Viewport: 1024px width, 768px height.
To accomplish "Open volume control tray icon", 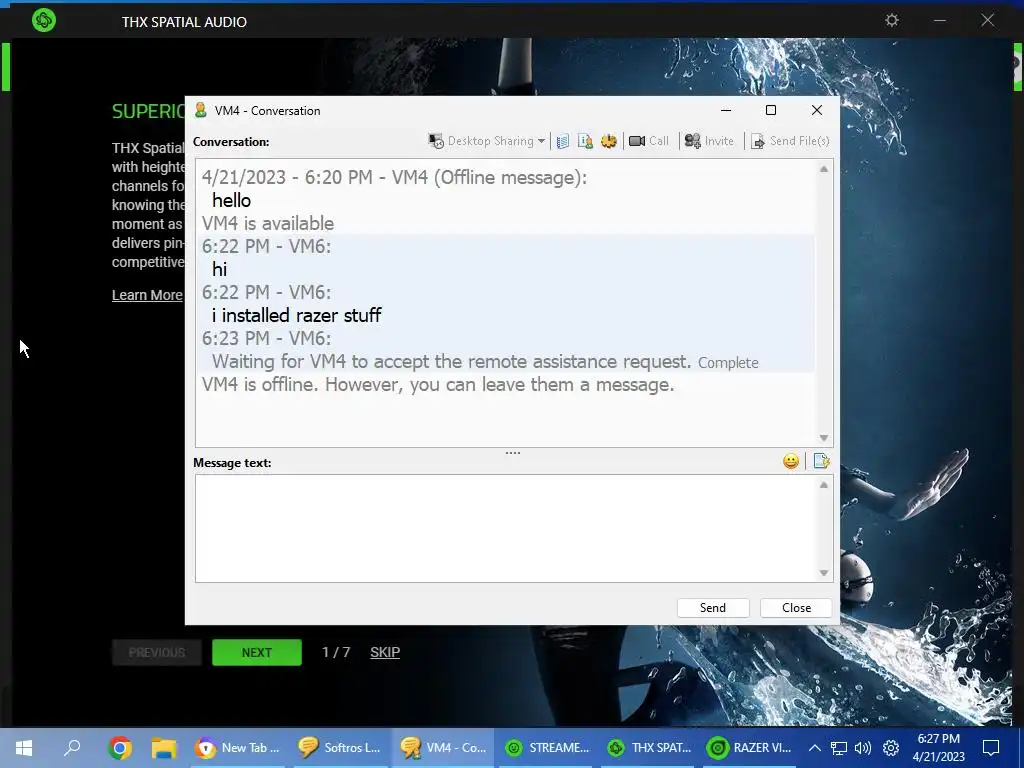I will click(x=863, y=748).
